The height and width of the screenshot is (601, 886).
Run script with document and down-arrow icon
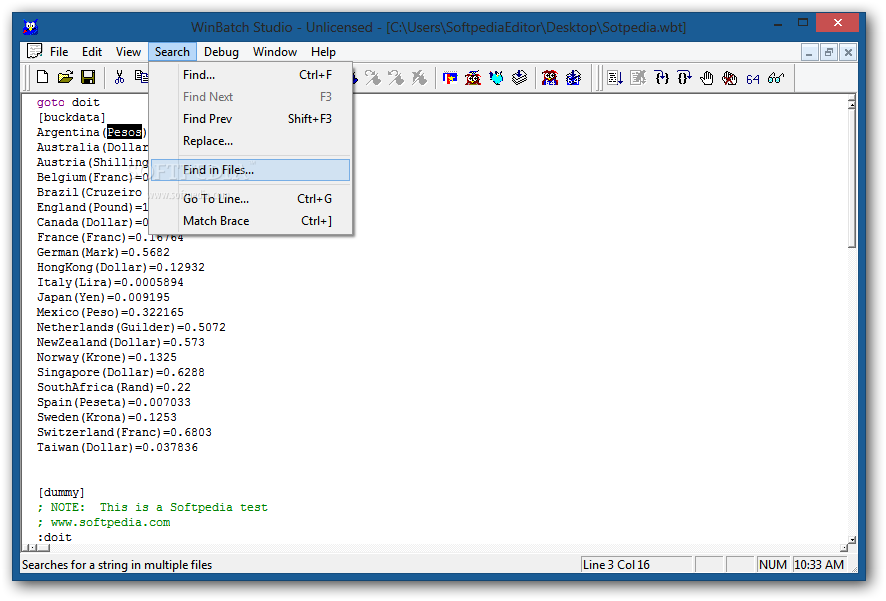click(x=615, y=78)
